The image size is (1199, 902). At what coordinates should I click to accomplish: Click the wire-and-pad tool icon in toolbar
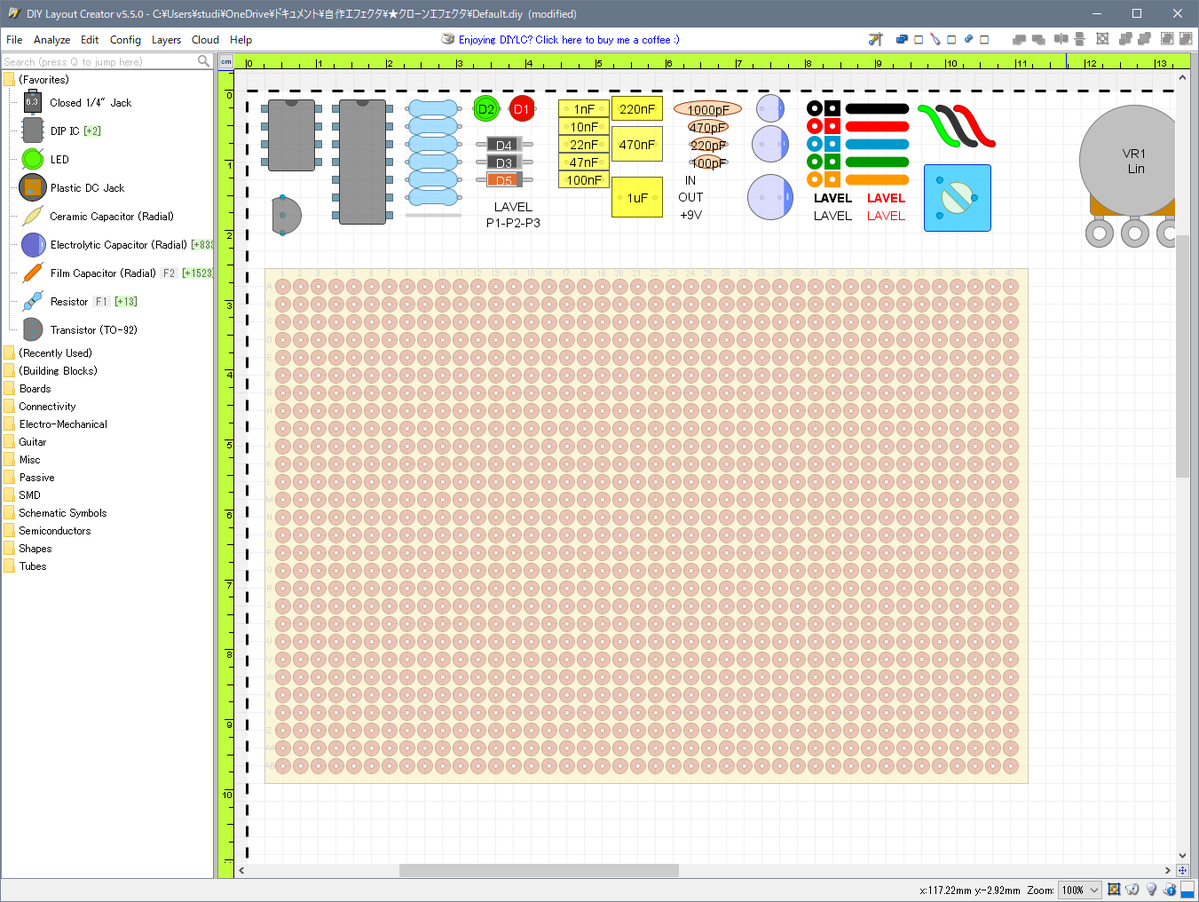coord(876,39)
